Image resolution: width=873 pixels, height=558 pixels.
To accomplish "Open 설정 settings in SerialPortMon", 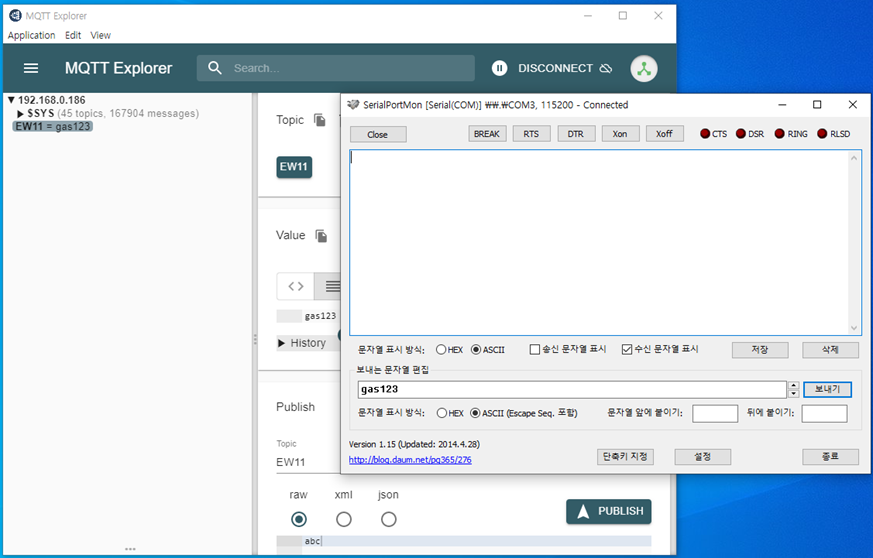I will [x=703, y=457].
